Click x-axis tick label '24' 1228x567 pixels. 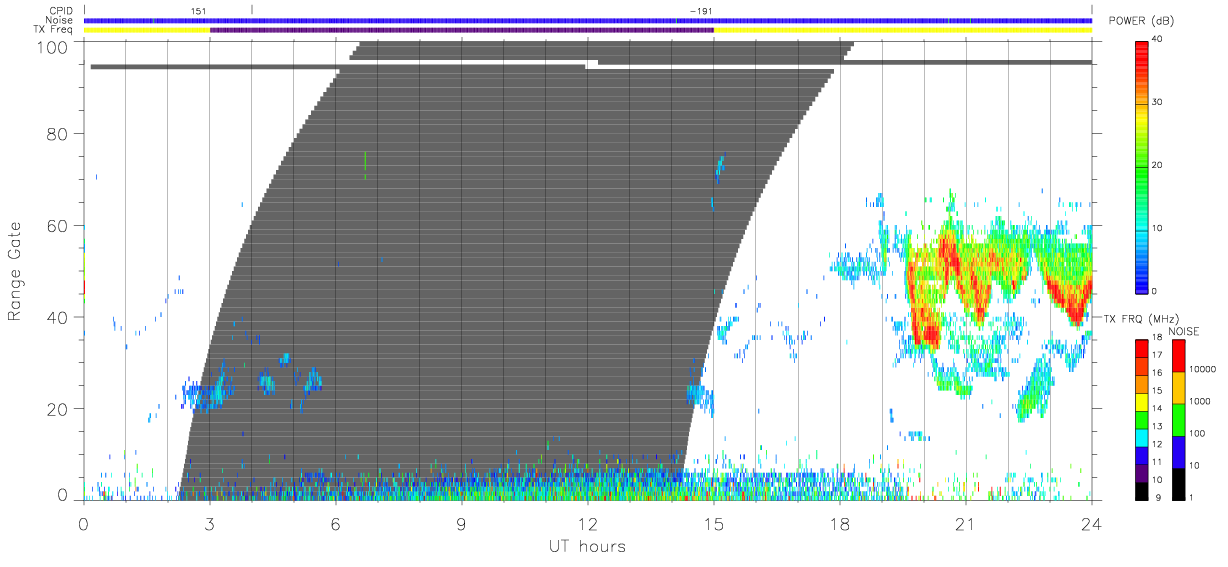point(1091,523)
